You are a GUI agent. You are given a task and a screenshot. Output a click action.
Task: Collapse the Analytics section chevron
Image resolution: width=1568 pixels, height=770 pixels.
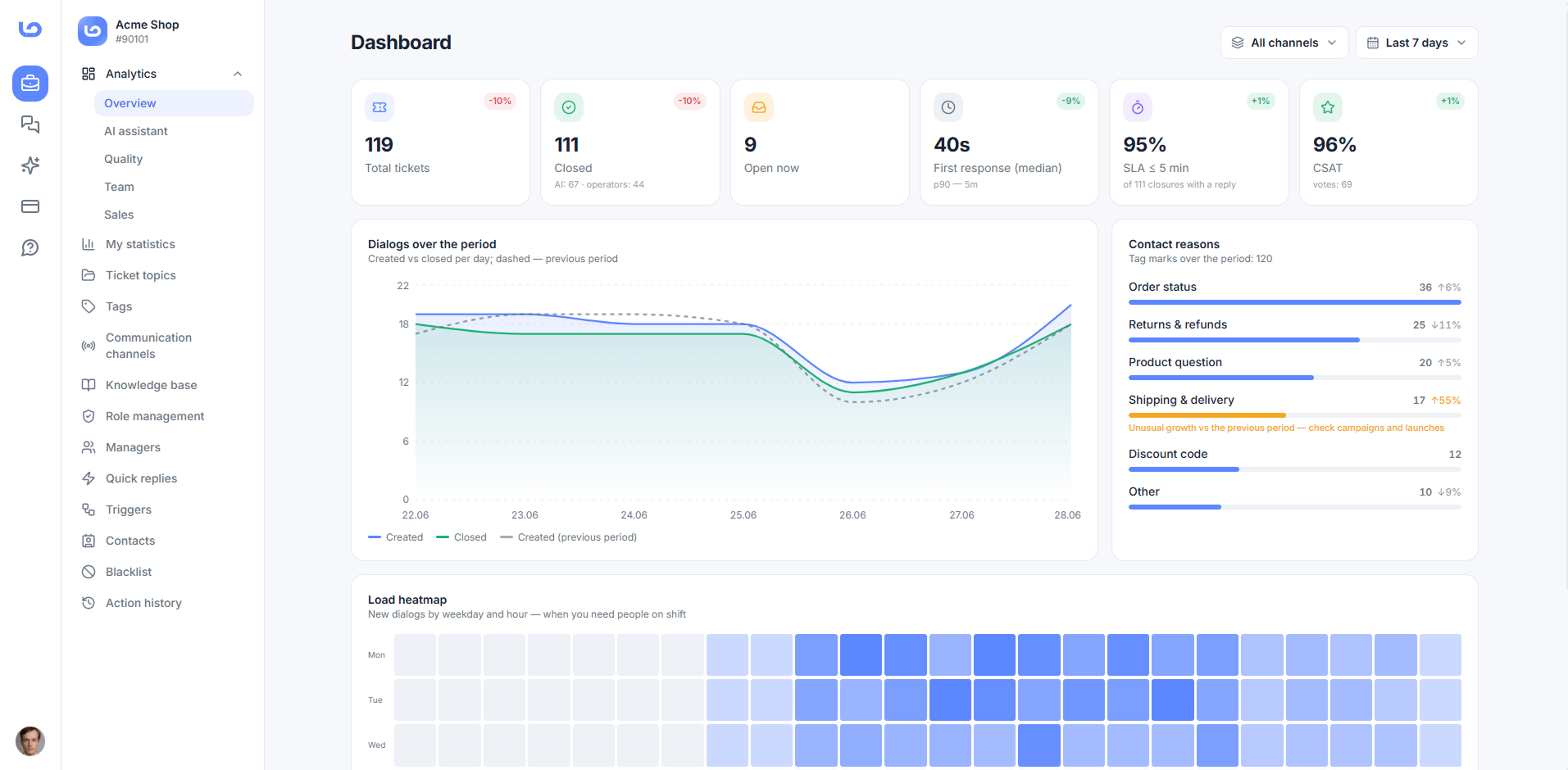238,74
